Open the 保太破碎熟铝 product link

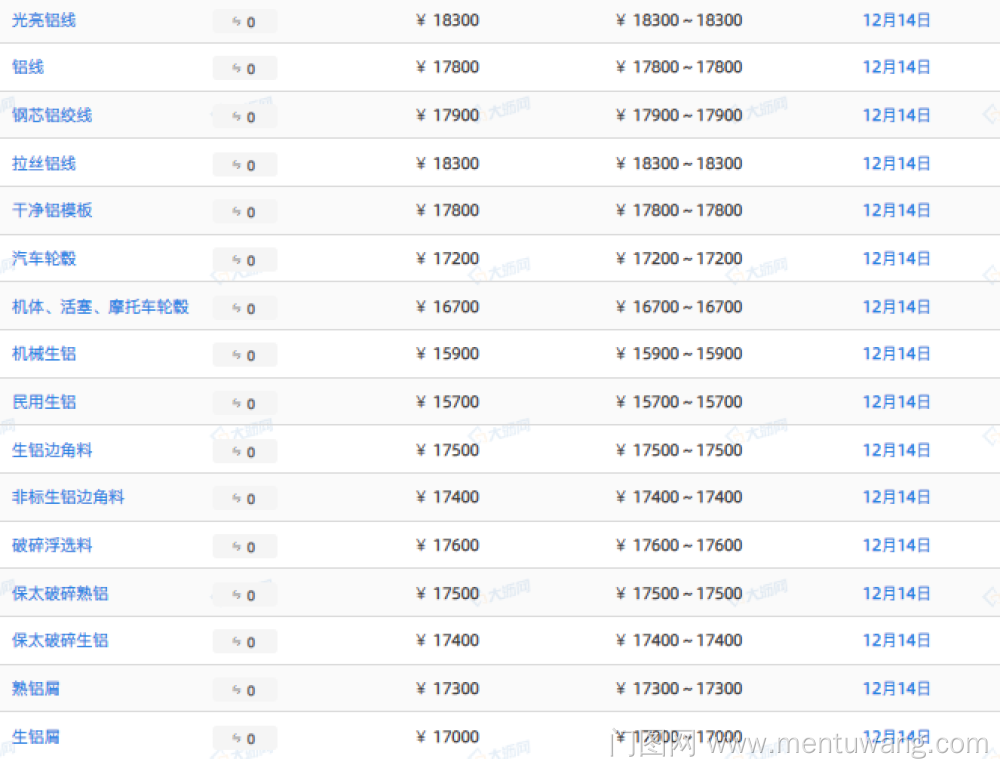pos(60,593)
